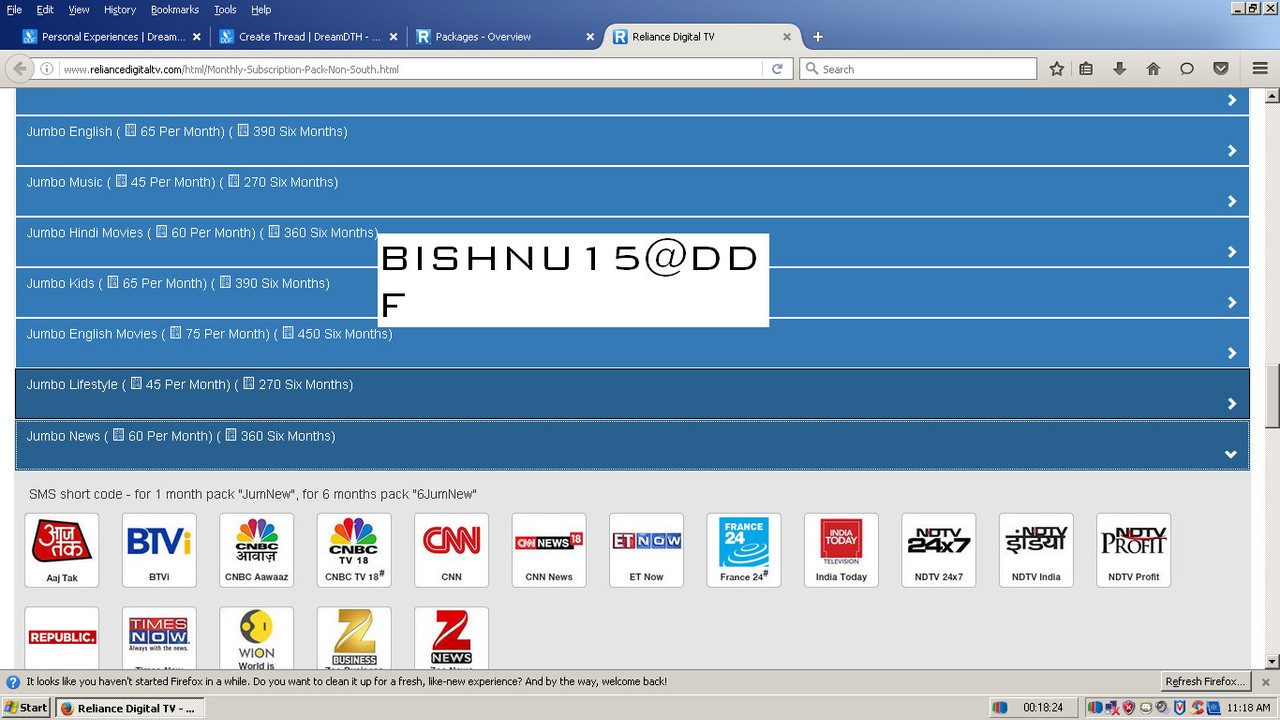
Task: Select the Aaj Tak channel logo
Action: [62, 550]
